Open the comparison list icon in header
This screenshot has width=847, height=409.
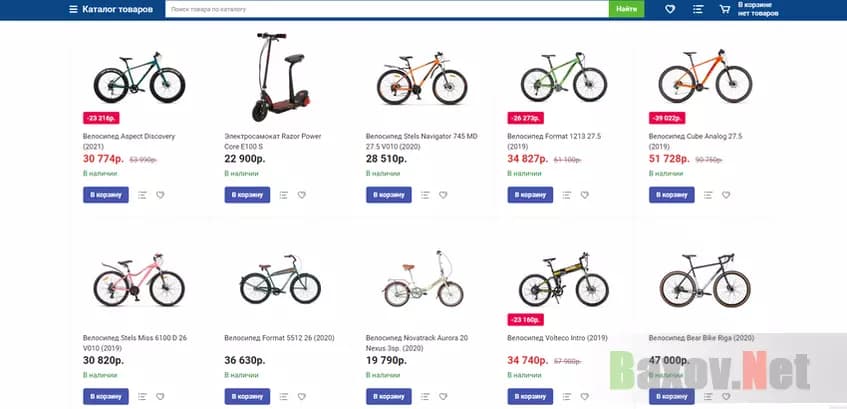(x=698, y=9)
